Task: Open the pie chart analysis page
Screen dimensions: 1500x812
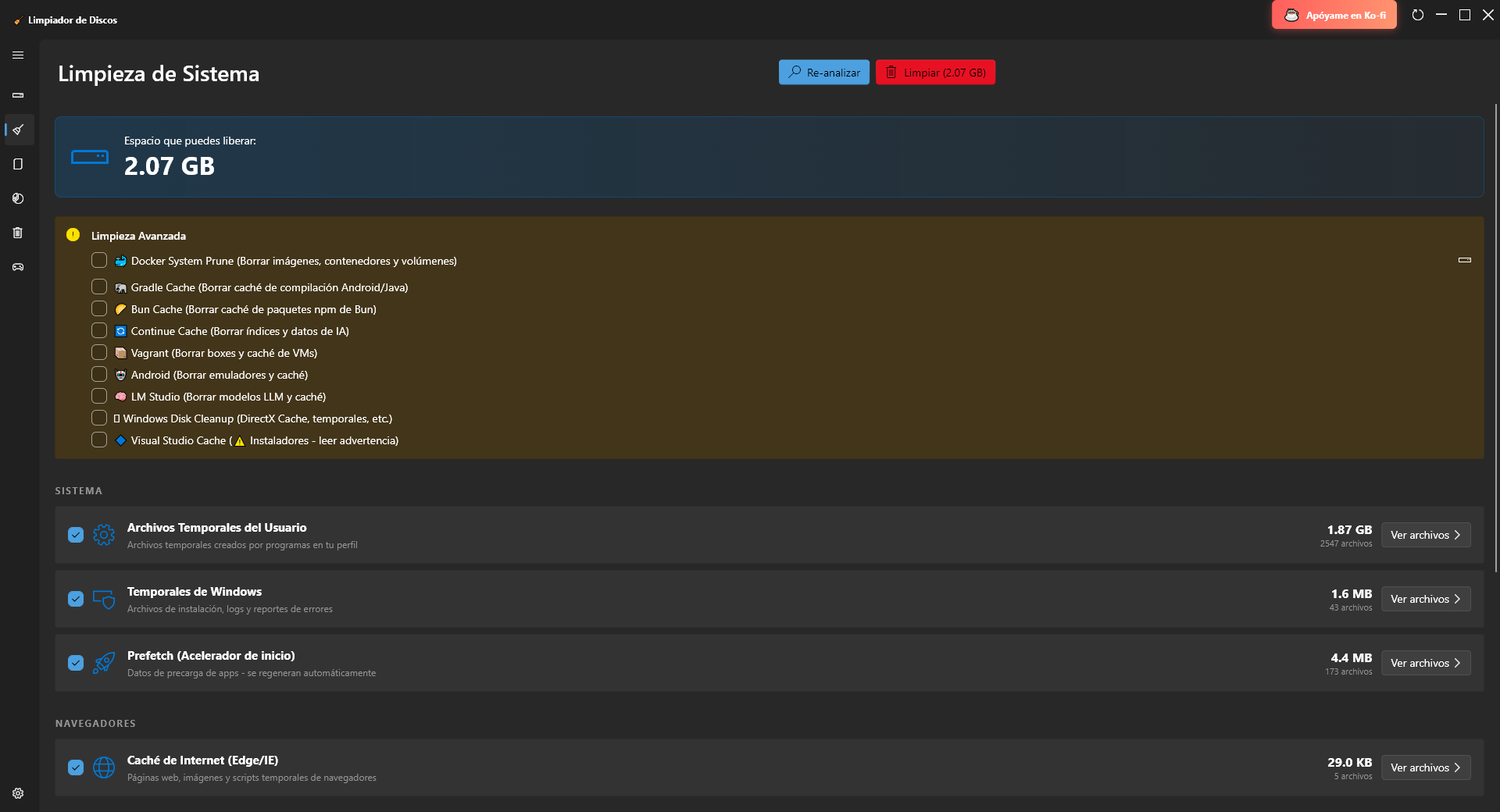Action: coord(18,198)
